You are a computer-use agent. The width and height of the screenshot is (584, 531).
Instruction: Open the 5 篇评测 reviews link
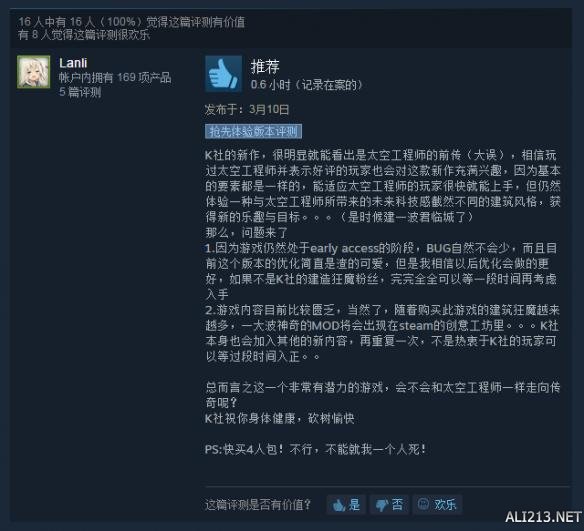click(80, 92)
